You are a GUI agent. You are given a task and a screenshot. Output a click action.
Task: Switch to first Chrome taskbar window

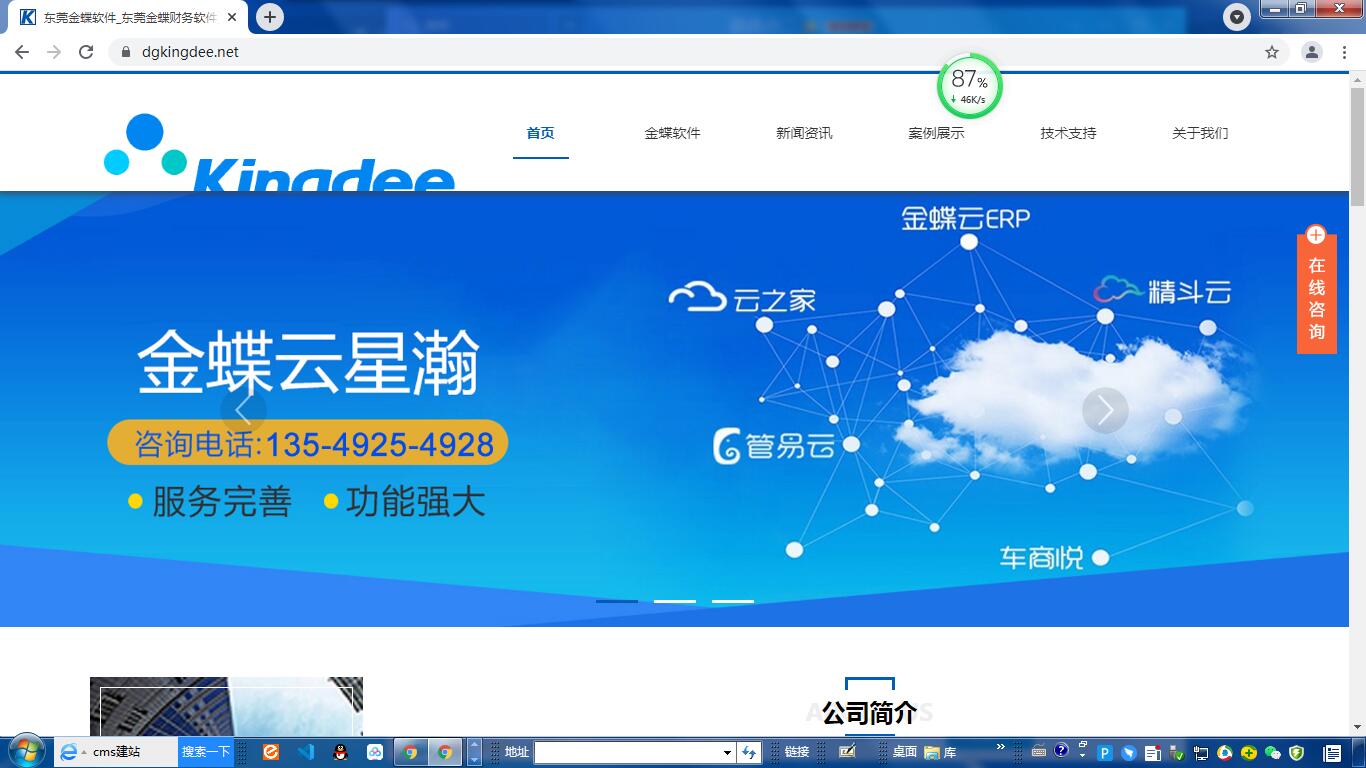410,752
